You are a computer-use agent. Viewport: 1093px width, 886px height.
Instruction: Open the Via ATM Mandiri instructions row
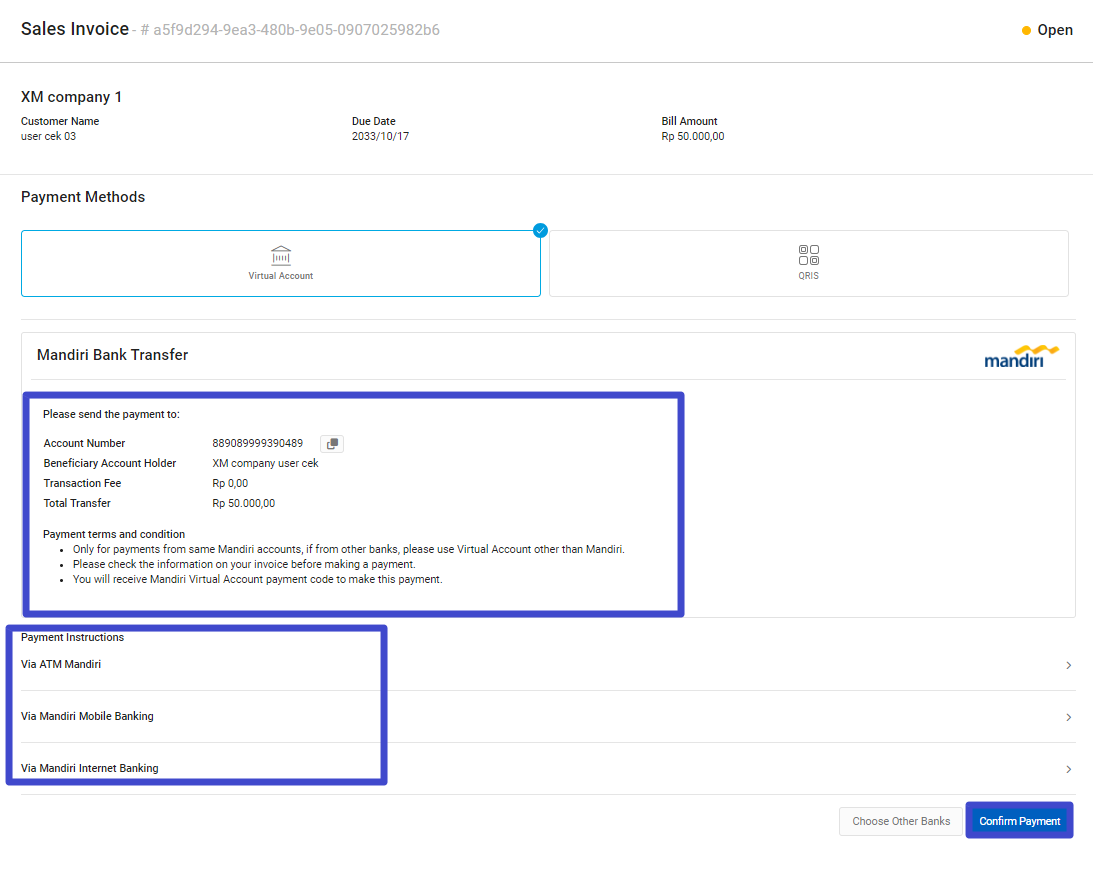click(x=548, y=665)
